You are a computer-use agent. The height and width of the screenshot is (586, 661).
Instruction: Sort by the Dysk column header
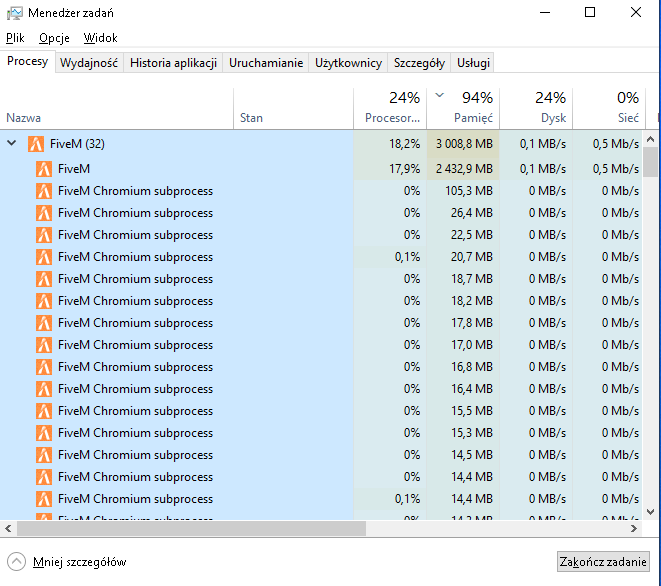click(536, 109)
